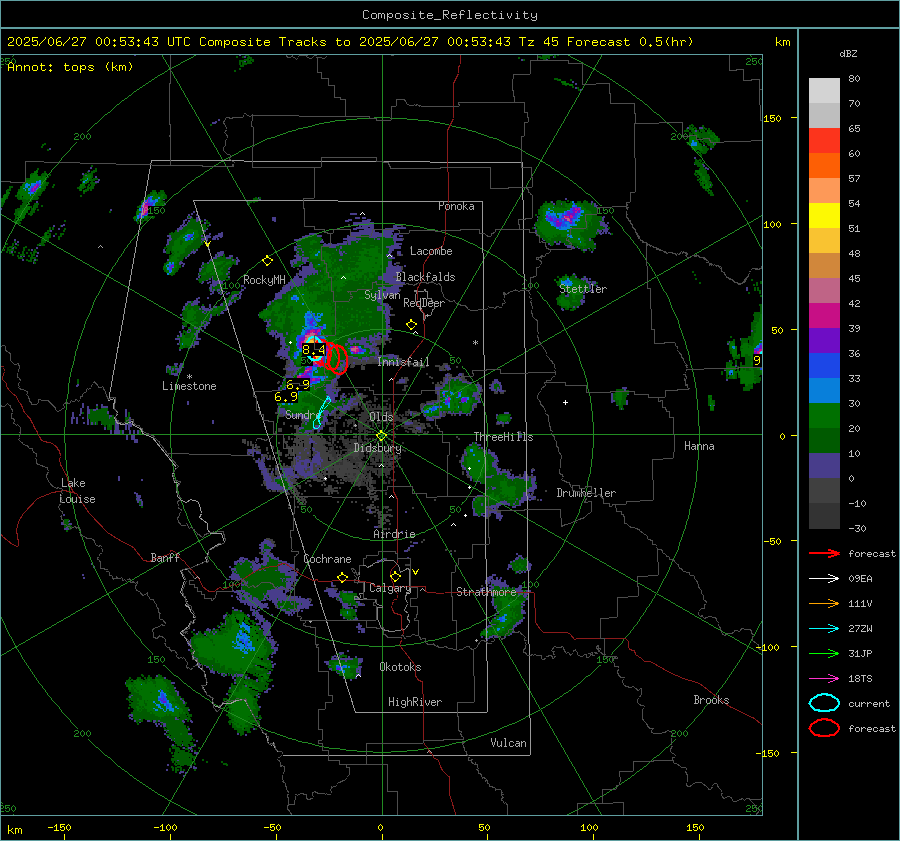Click the yellow diamond marker above Calgary
Image resolution: width=900 pixels, height=841 pixels.
395,576
